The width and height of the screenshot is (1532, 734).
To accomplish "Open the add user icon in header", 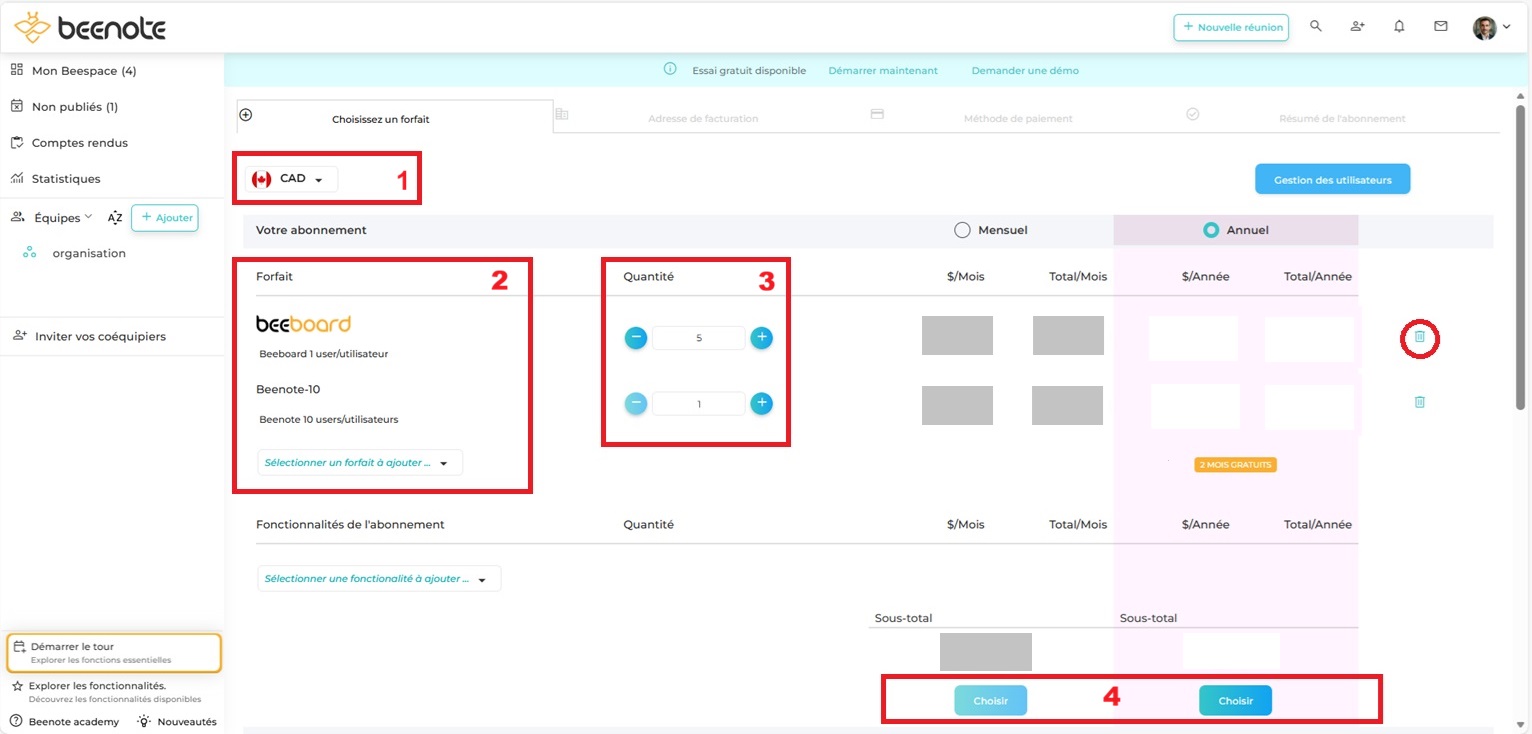I will click(x=1357, y=27).
